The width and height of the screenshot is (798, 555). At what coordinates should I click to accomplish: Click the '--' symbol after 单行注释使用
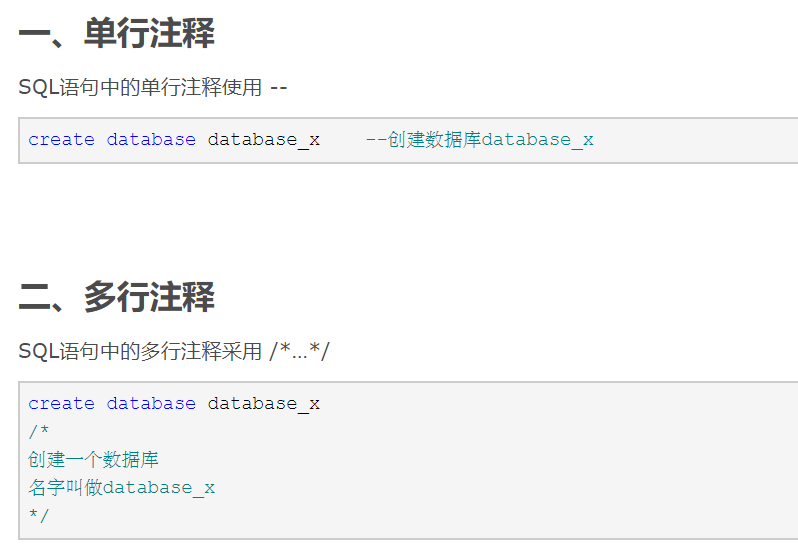[x=279, y=87]
